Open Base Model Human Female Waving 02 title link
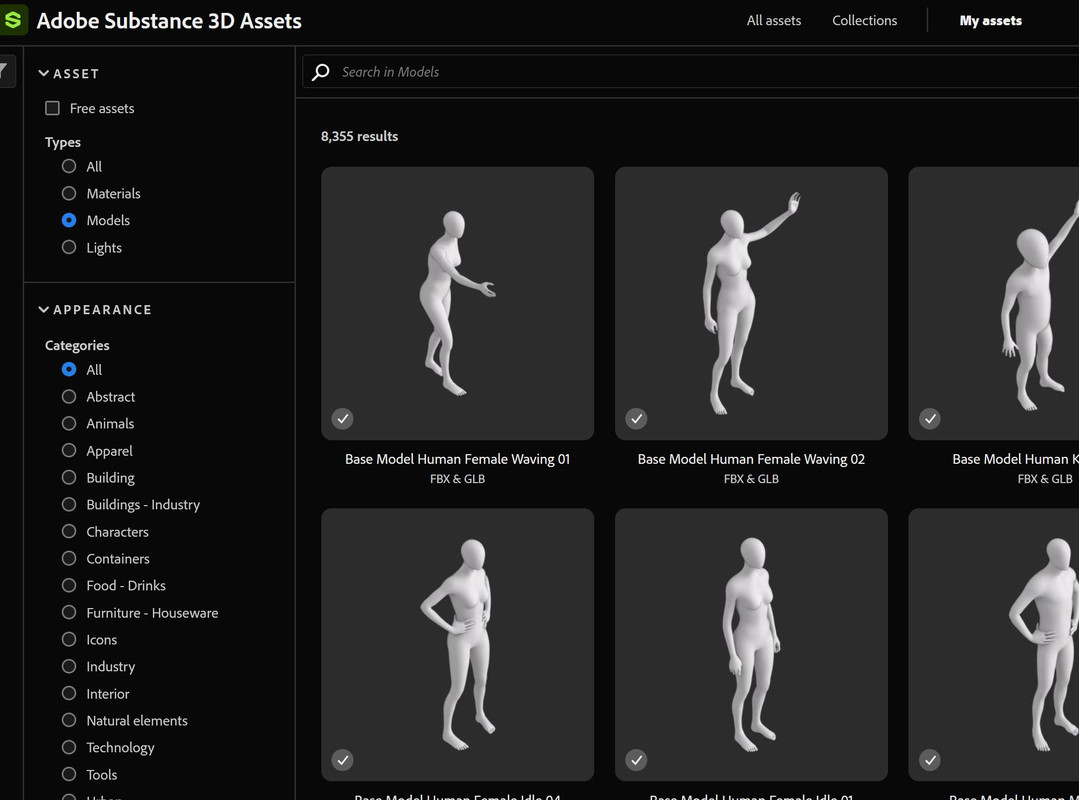 click(x=751, y=459)
